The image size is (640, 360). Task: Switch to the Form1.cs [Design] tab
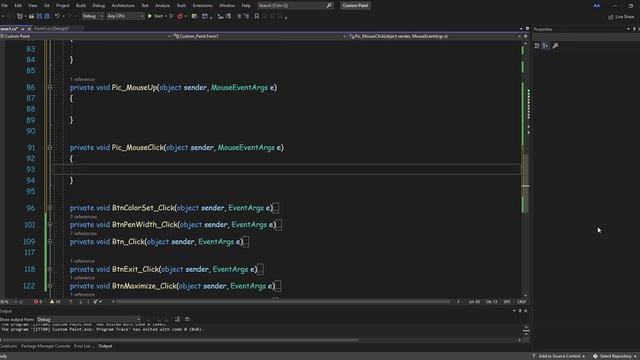(x=52, y=29)
